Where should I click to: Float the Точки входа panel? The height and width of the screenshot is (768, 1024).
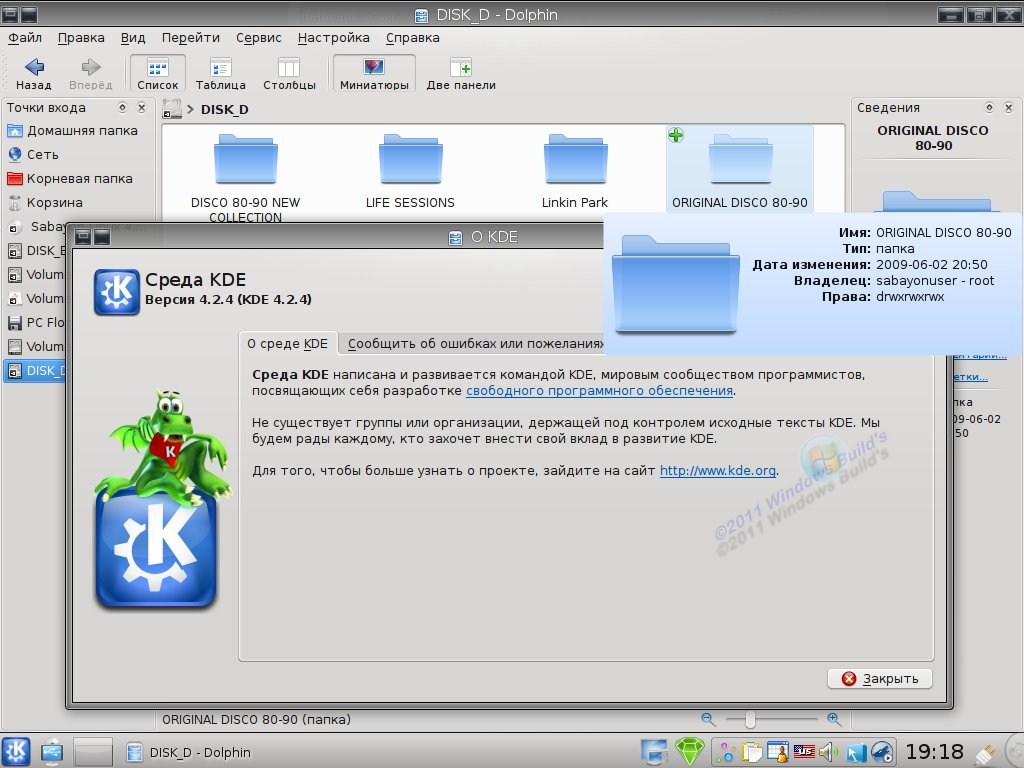click(x=122, y=107)
